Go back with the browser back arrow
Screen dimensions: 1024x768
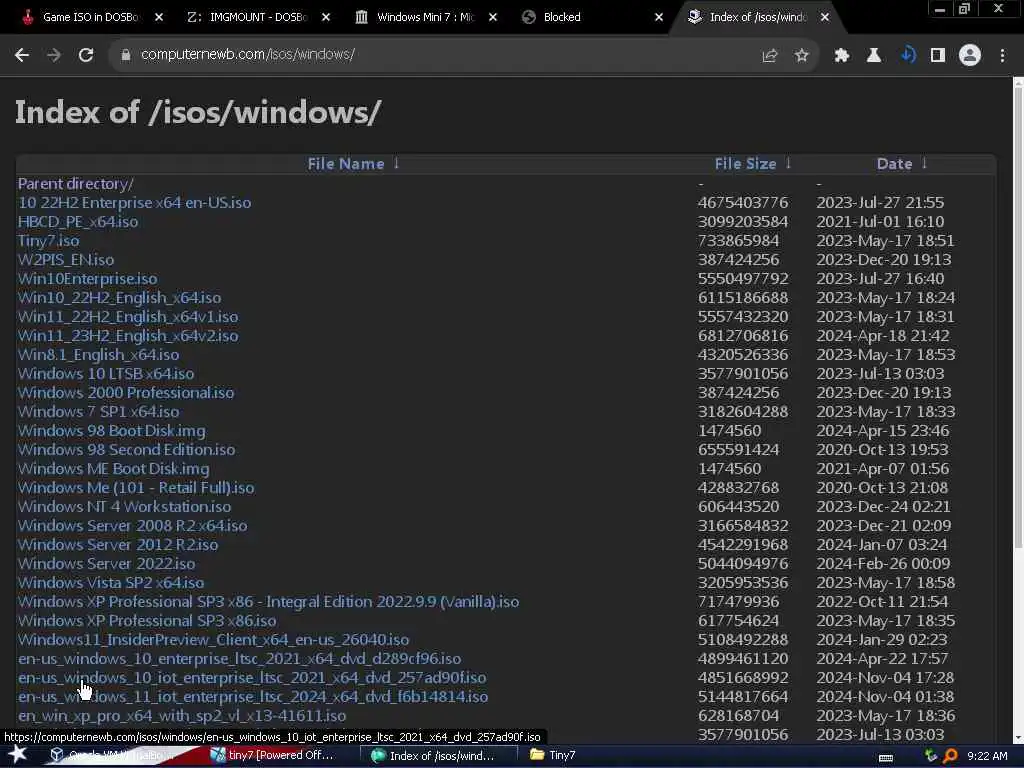(22, 56)
